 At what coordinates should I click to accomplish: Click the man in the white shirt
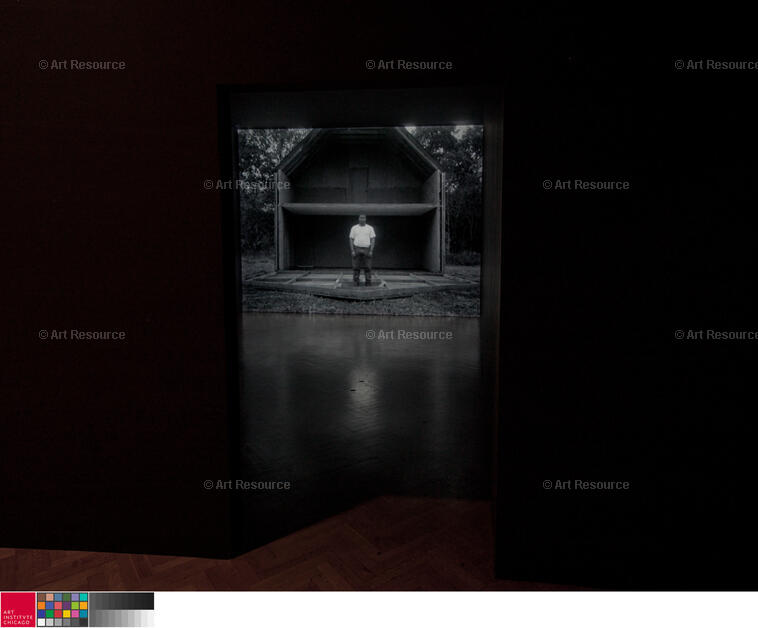coord(362,249)
